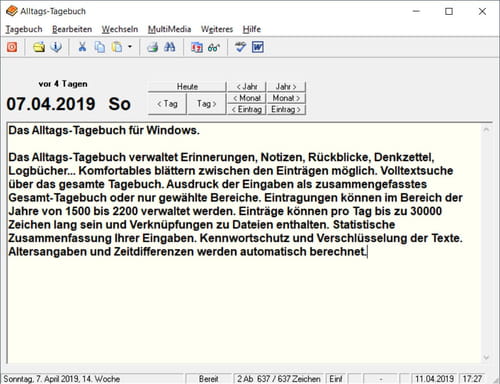This screenshot has width=500, height=384.
Task: Click the red power/exit toolbar icon
Action: point(12,47)
